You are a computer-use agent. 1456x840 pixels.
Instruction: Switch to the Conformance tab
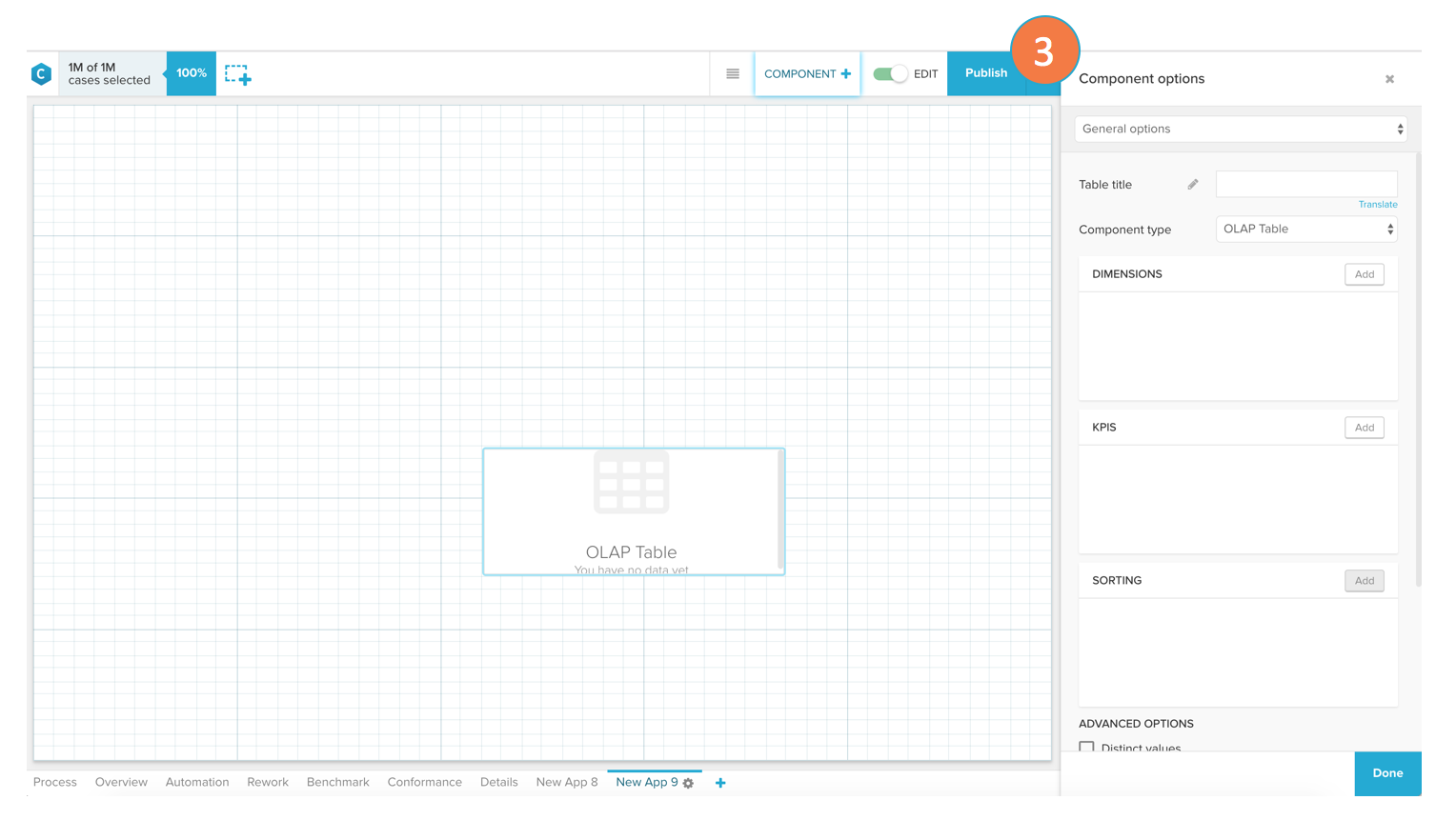pos(424,783)
